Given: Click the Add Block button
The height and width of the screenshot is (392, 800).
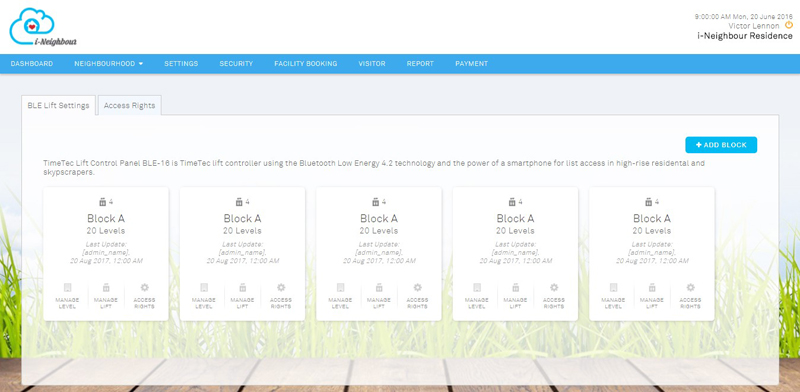Looking at the screenshot, I should [x=721, y=145].
